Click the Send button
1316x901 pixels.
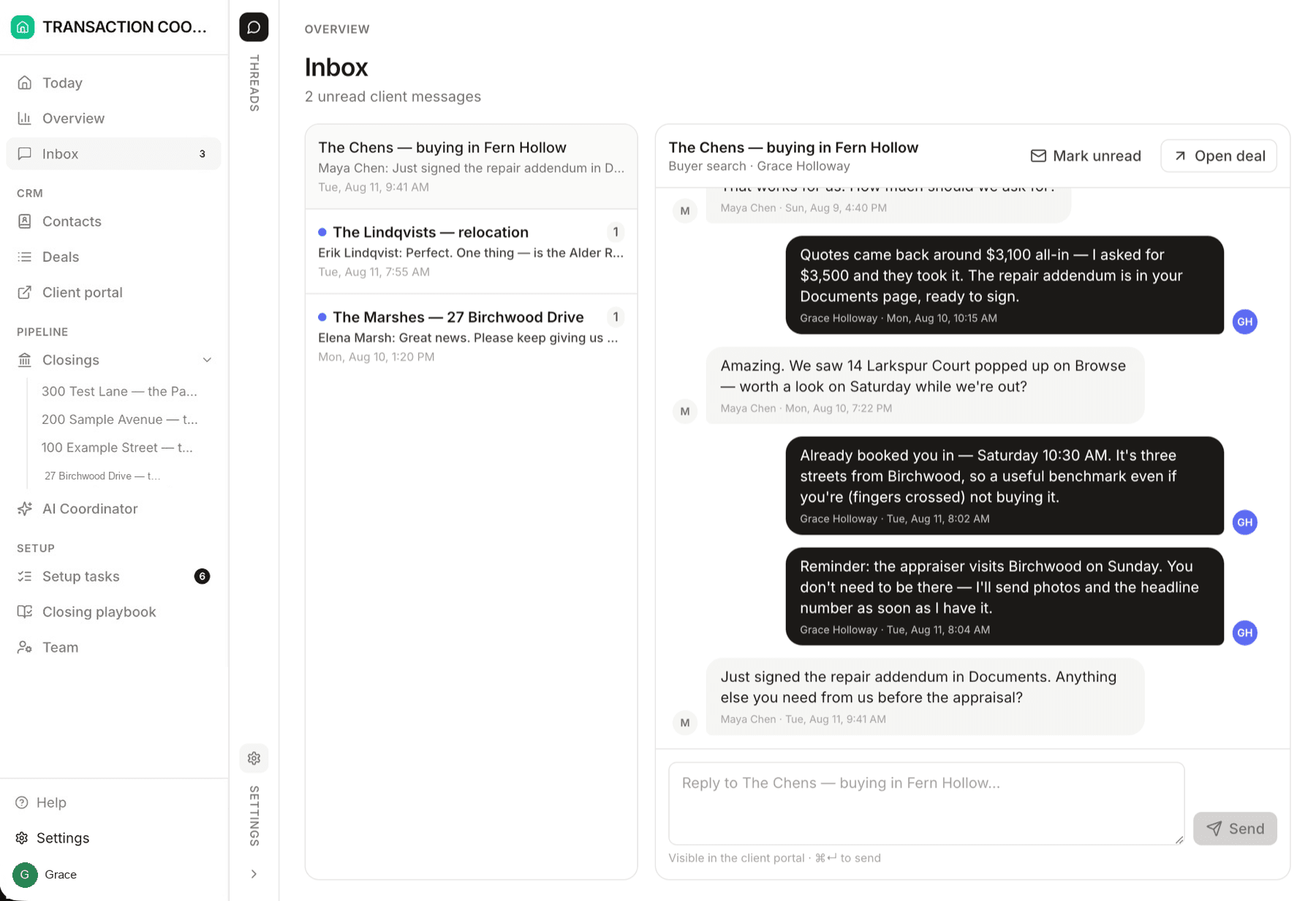click(x=1235, y=829)
